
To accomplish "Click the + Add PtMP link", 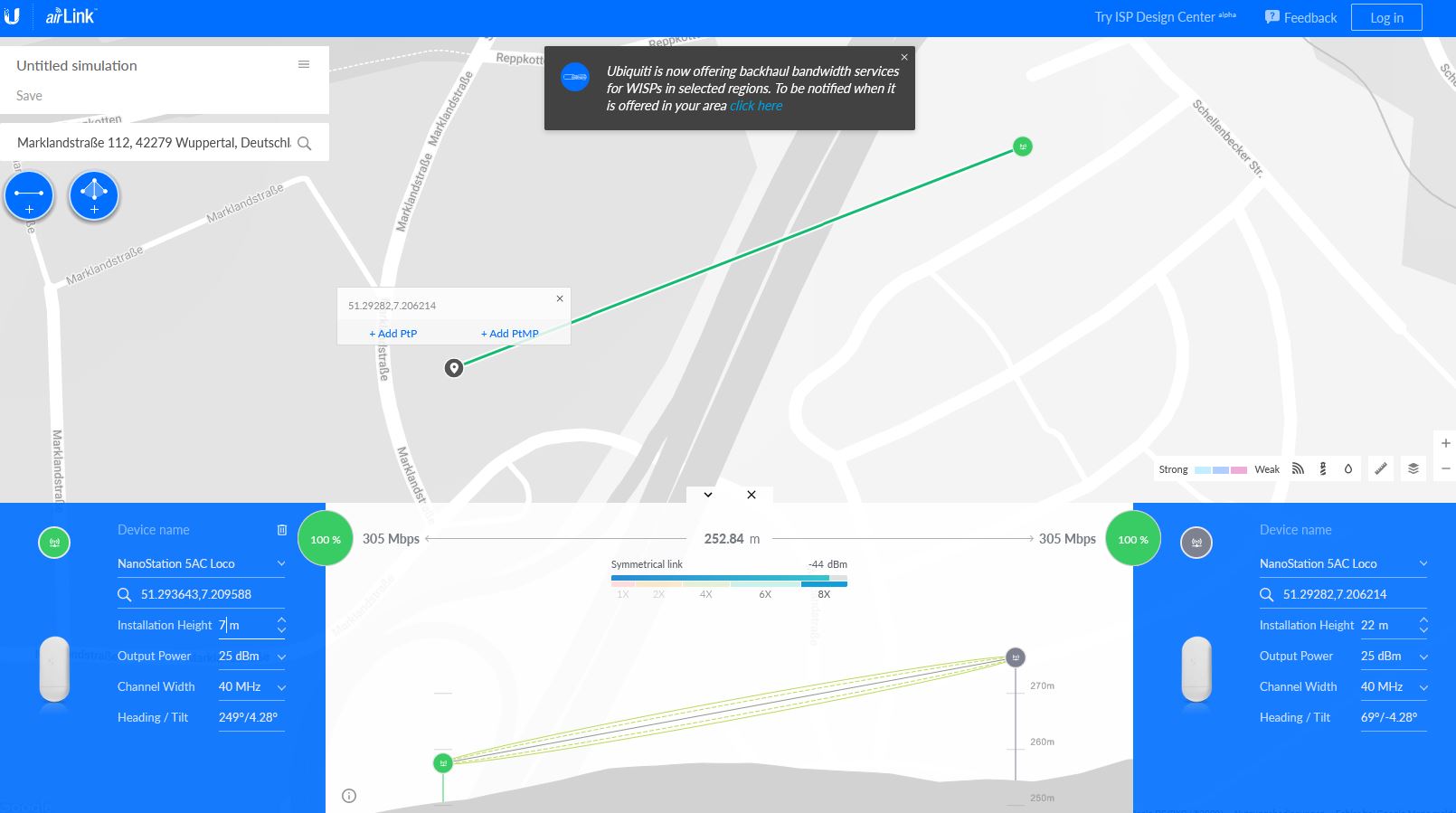I will pos(510,334).
